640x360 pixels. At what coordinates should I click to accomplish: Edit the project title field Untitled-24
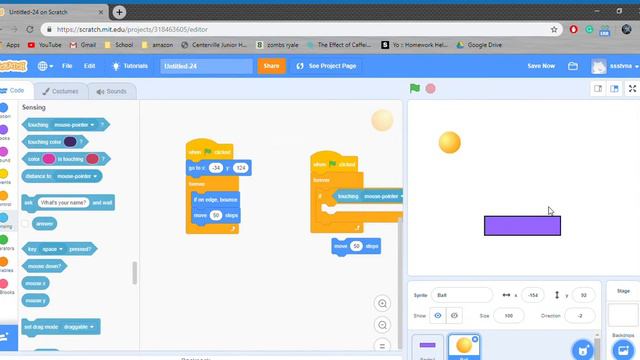206,66
